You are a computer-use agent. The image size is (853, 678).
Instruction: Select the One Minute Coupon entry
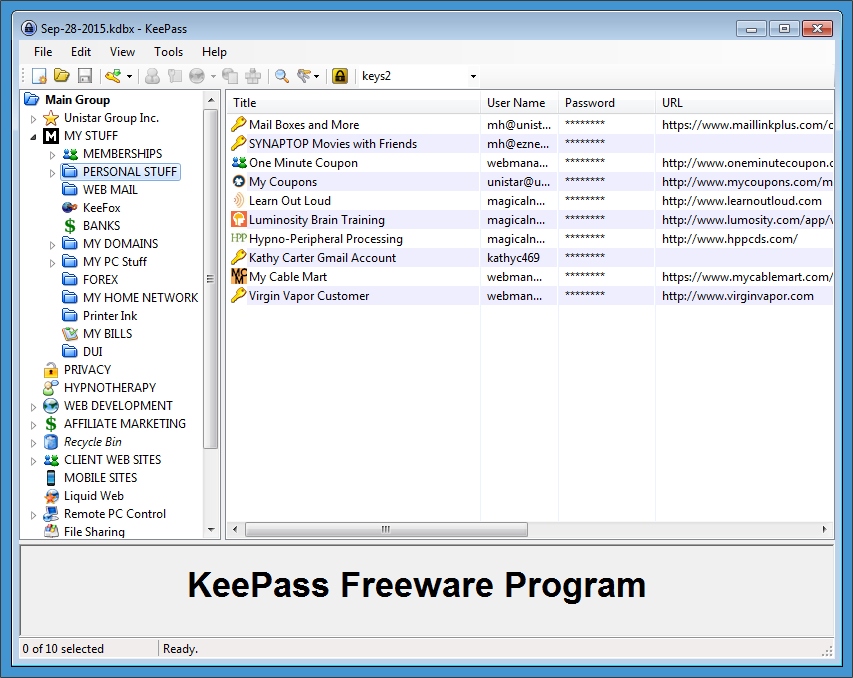coord(303,163)
